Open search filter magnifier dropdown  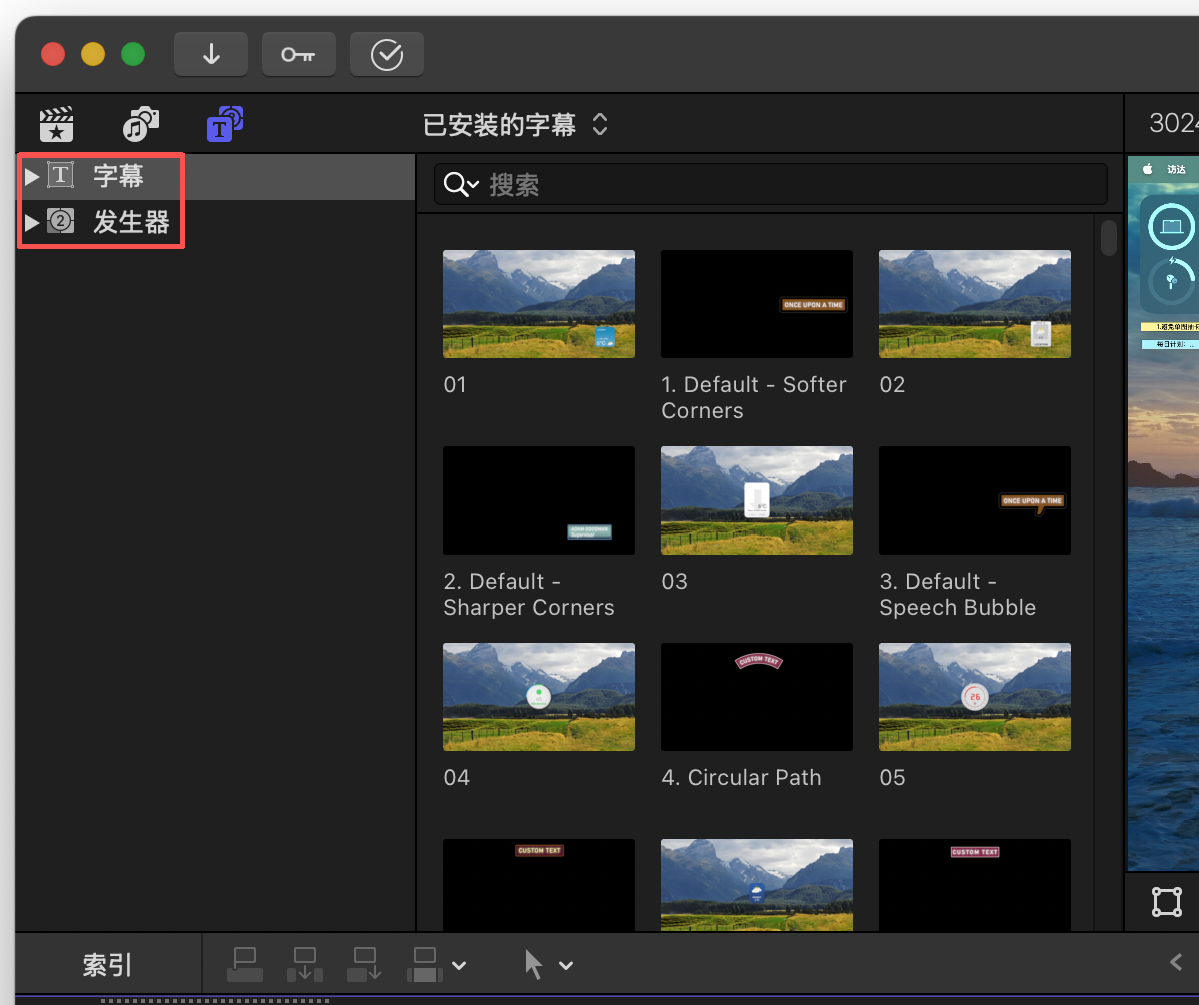[461, 184]
